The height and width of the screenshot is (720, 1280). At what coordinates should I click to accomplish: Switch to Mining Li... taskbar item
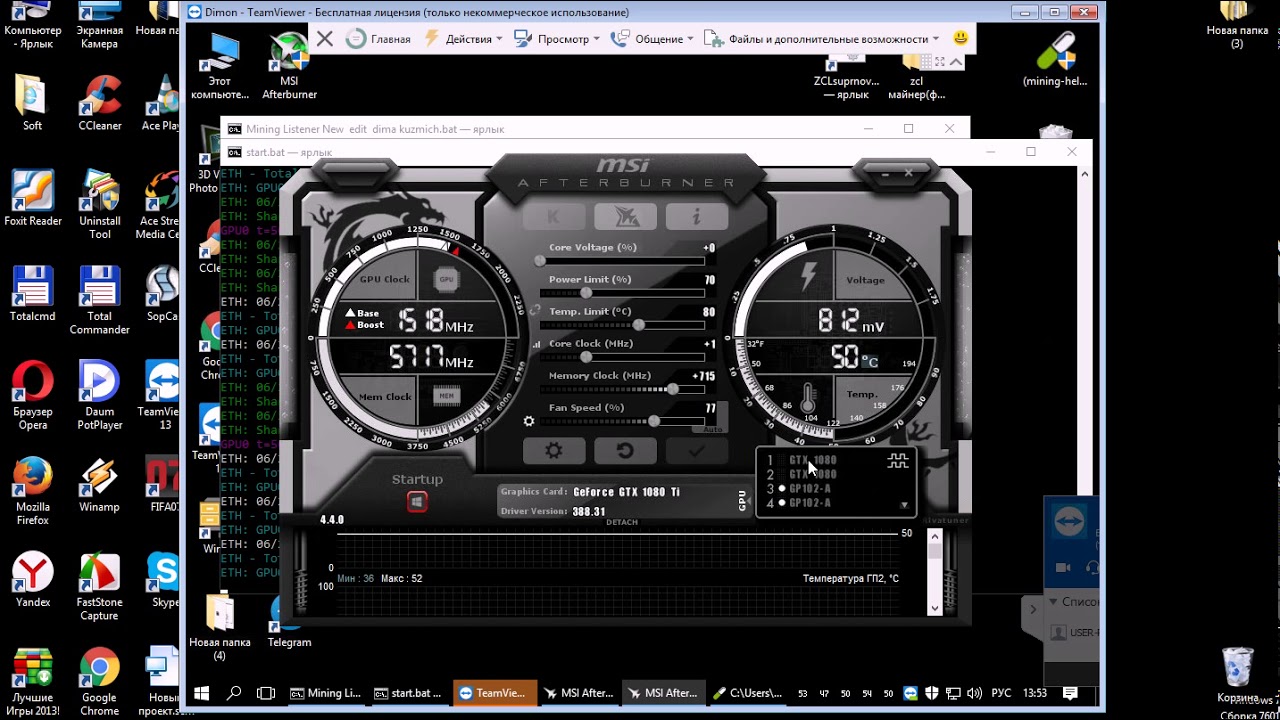pyautogui.click(x=325, y=693)
